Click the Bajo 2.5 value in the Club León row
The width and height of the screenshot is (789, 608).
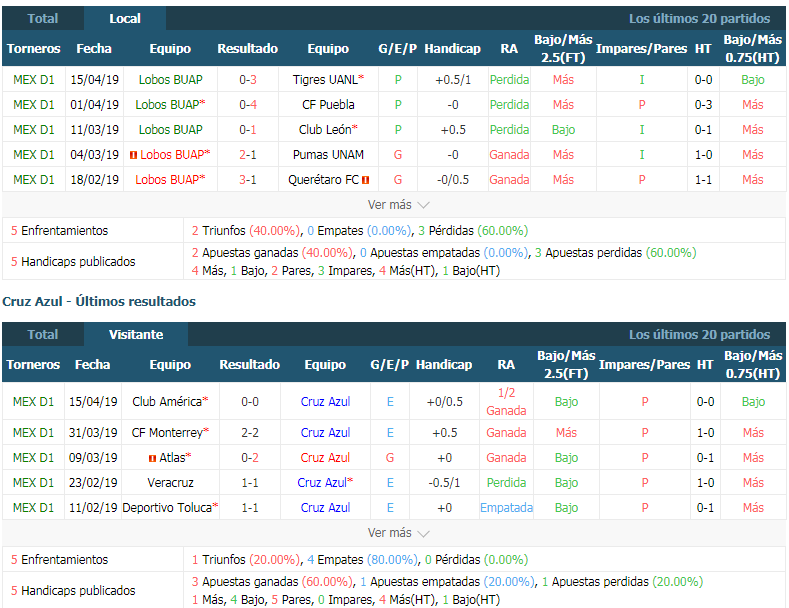tap(564, 130)
